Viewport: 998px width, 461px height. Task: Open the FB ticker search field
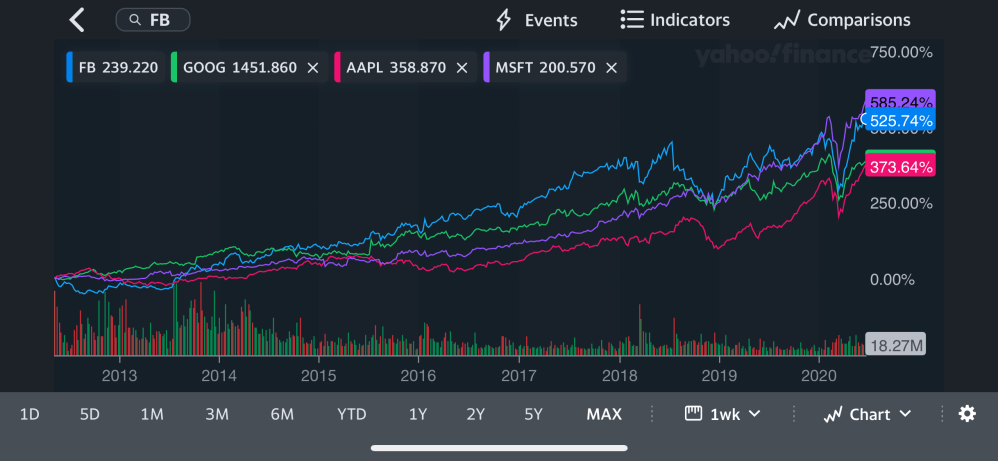pyautogui.click(x=153, y=20)
